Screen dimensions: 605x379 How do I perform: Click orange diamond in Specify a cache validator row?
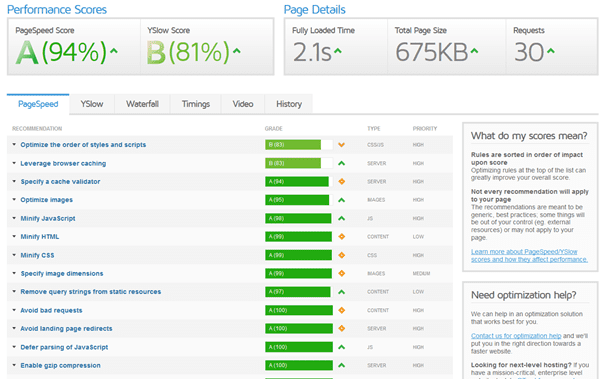[x=341, y=181]
